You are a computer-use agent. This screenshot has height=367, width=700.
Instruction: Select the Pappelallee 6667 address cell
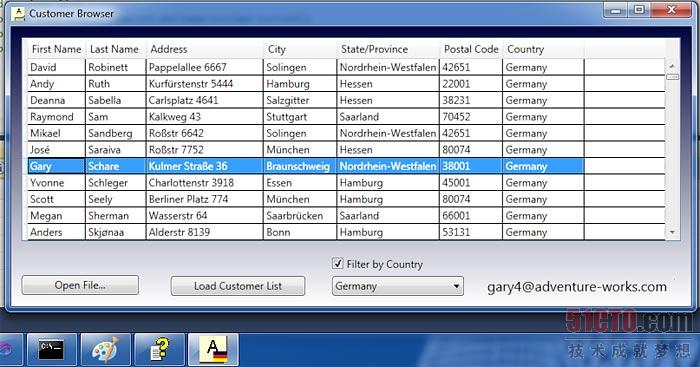pos(205,67)
